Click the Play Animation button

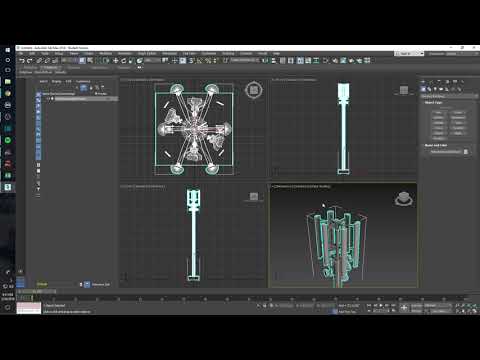tap(381, 305)
